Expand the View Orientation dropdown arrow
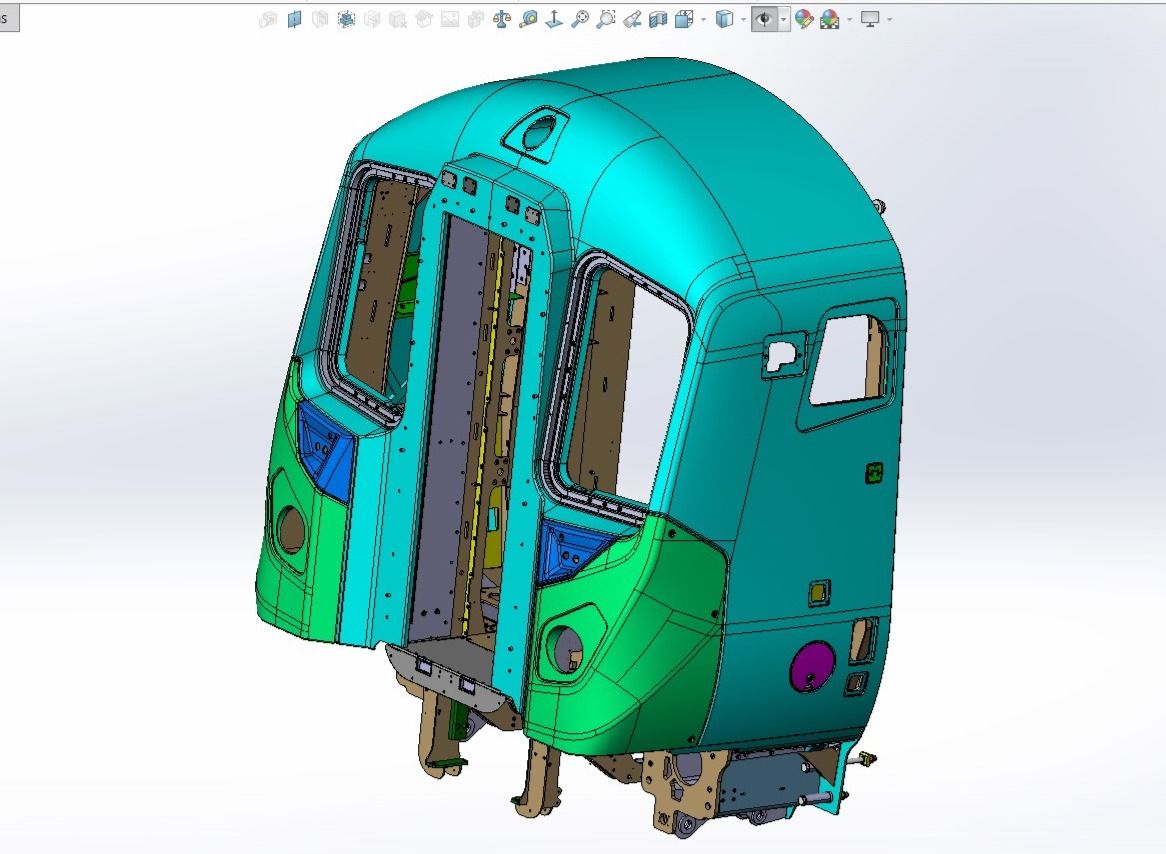Image resolution: width=1166 pixels, height=854 pixels. click(x=704, y=19)
